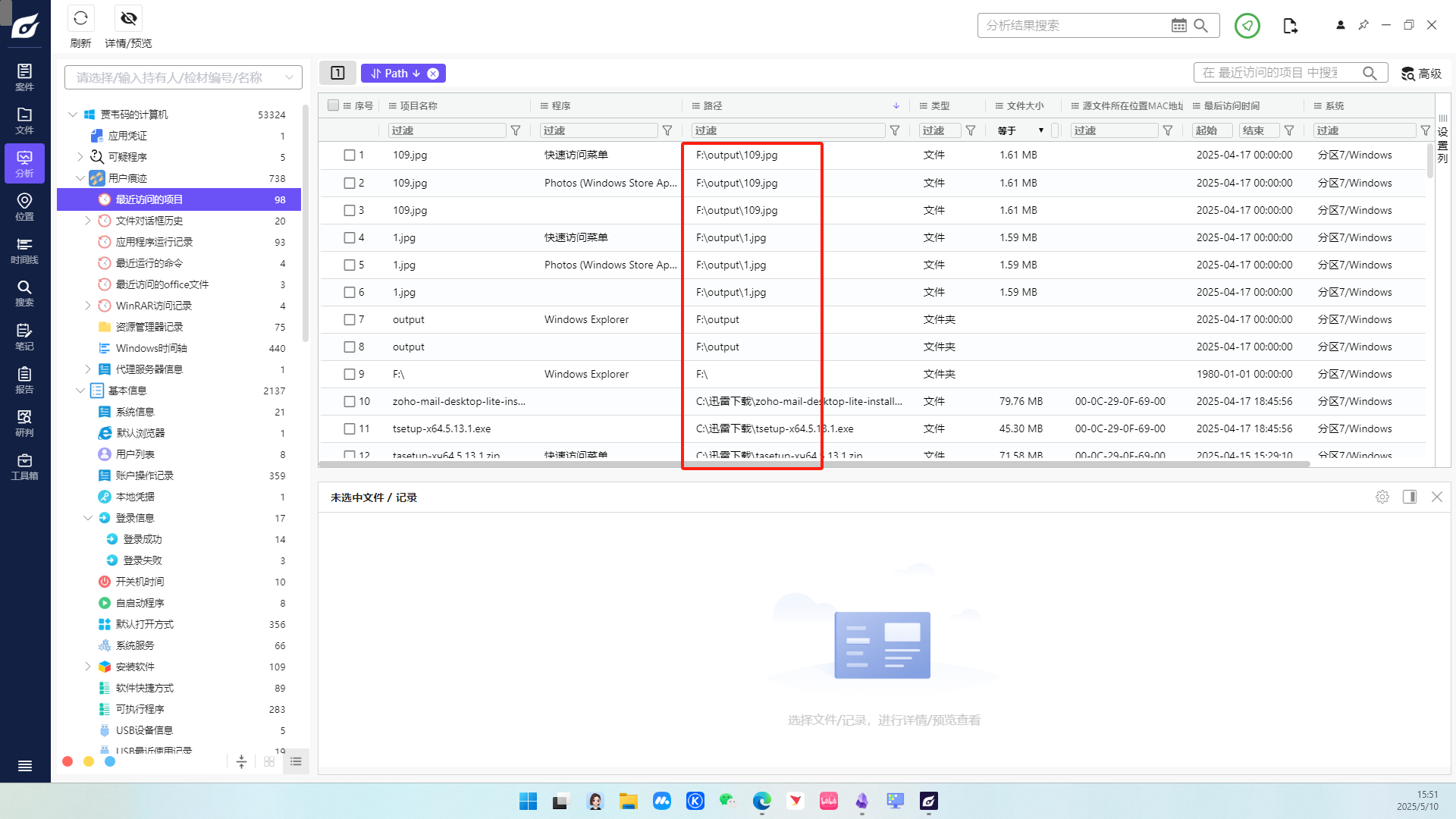
Task: Open the 报告 report sidebar icon
Action: click(24, 380)
